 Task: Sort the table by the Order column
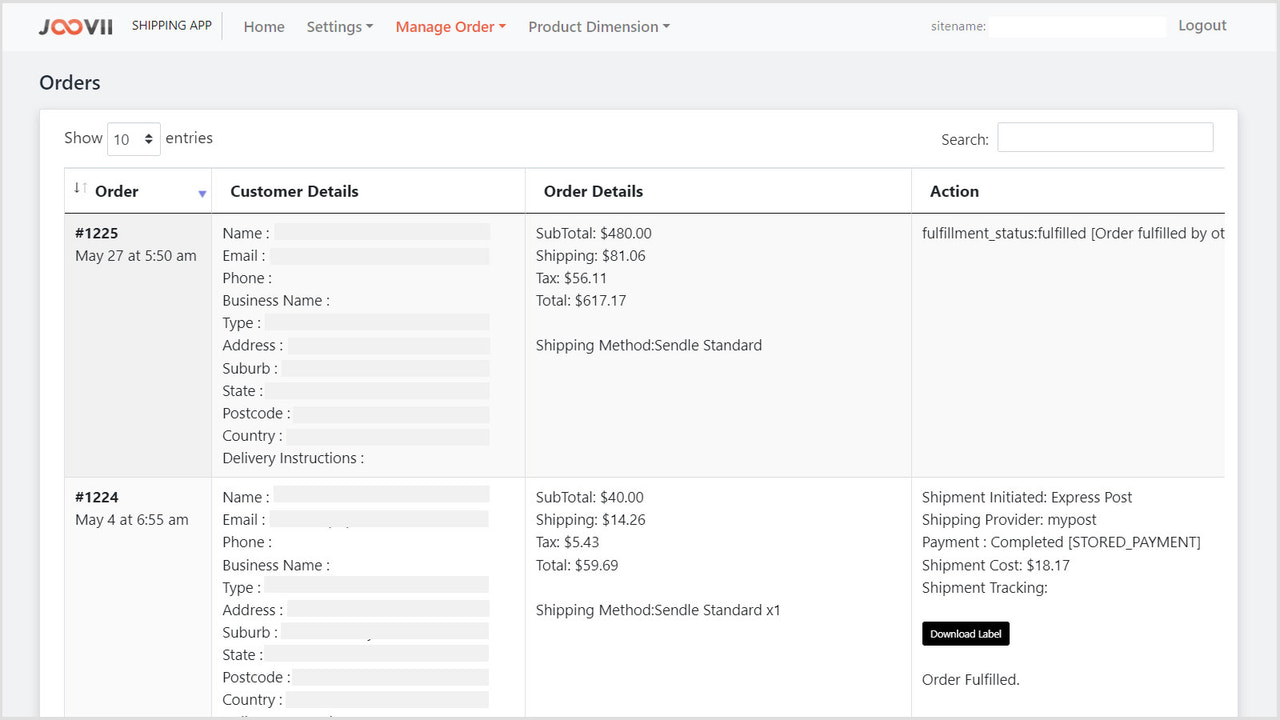[x=116, y=191]
